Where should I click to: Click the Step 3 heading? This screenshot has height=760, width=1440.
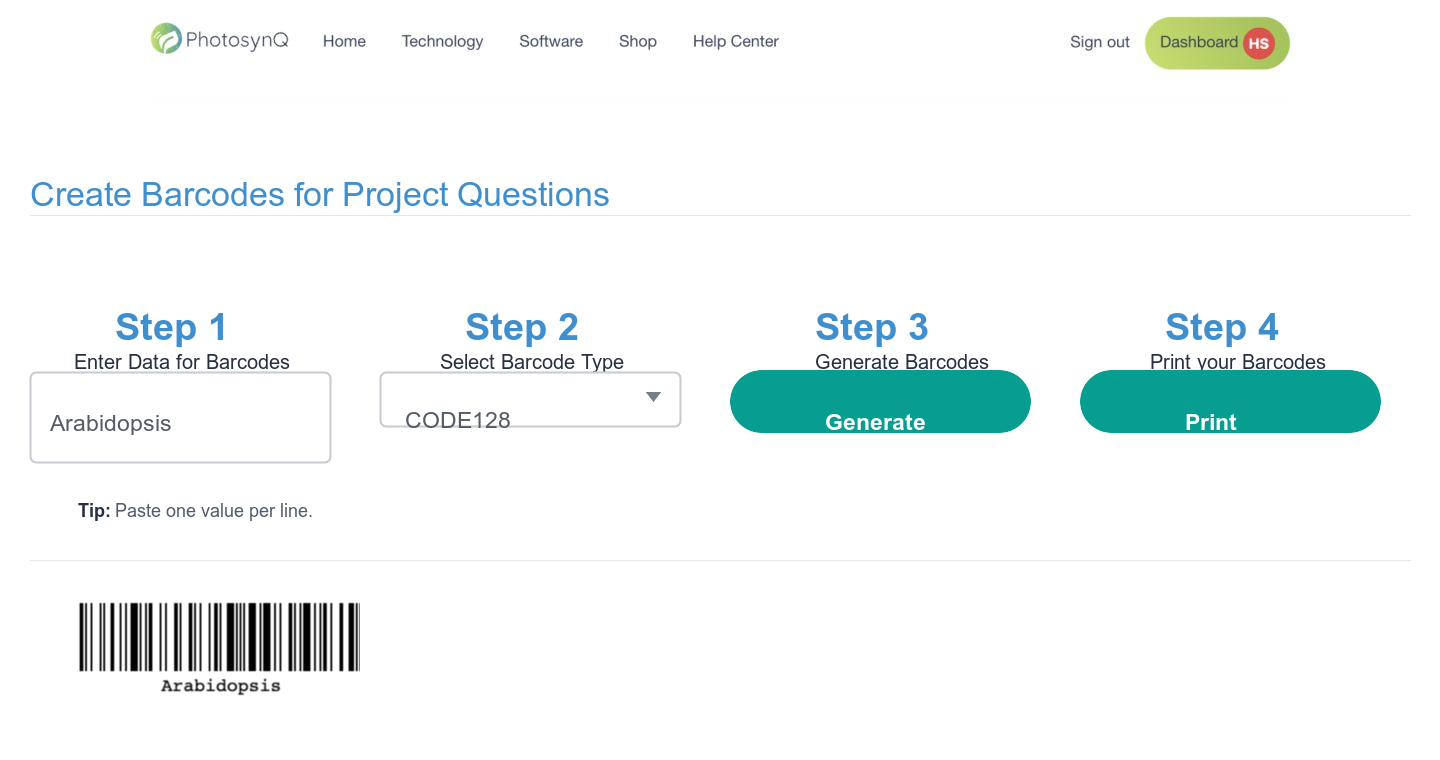[x=872, y=327]
